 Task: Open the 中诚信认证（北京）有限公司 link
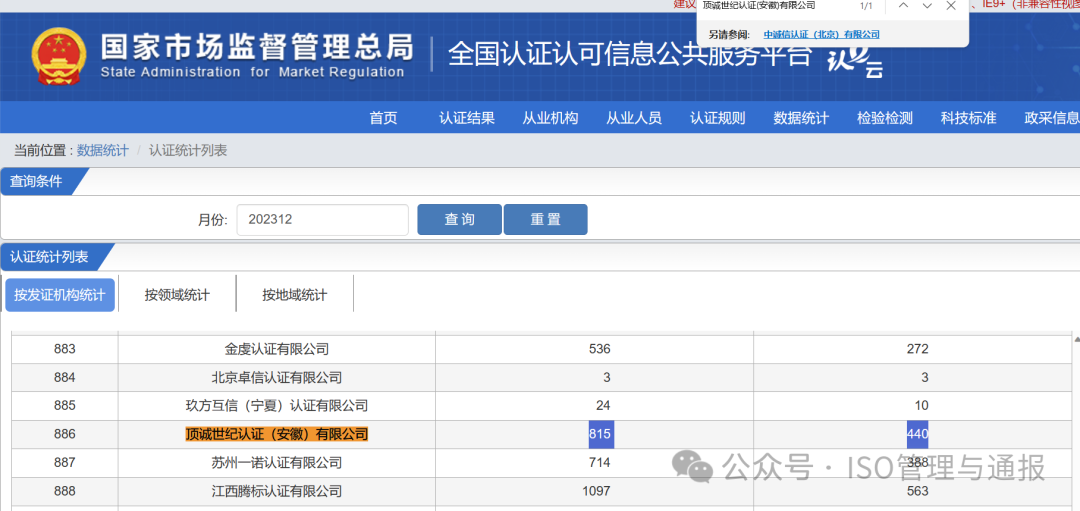pos(822,34)
